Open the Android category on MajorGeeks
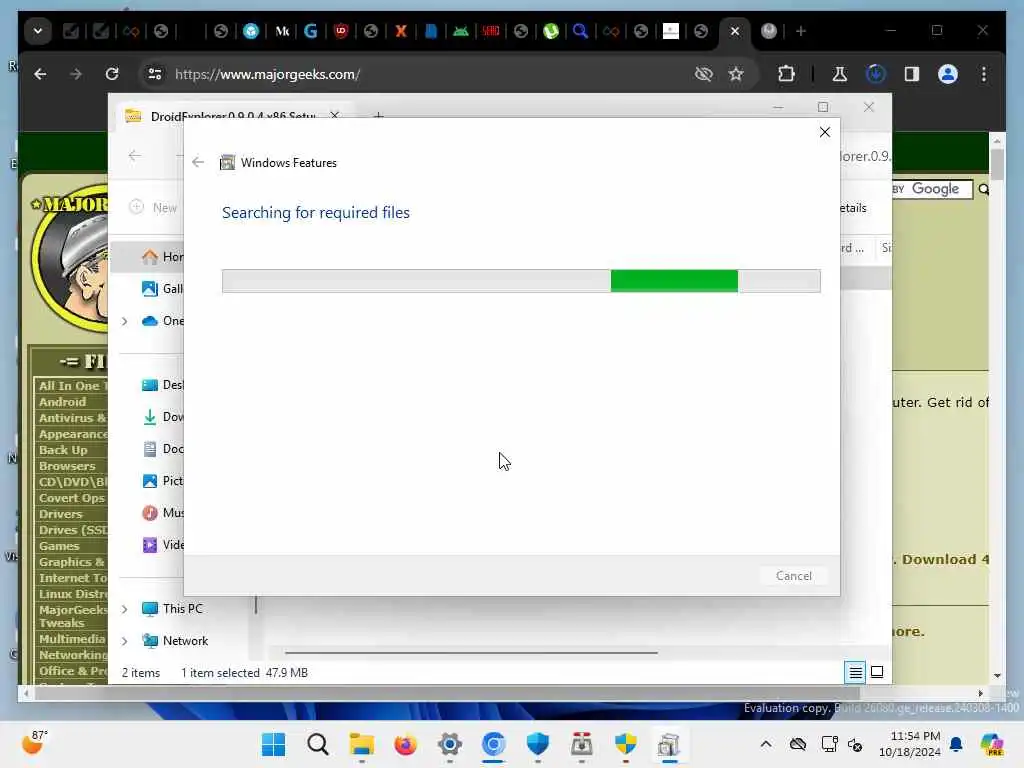1024x768 pixels. [62, 402]
